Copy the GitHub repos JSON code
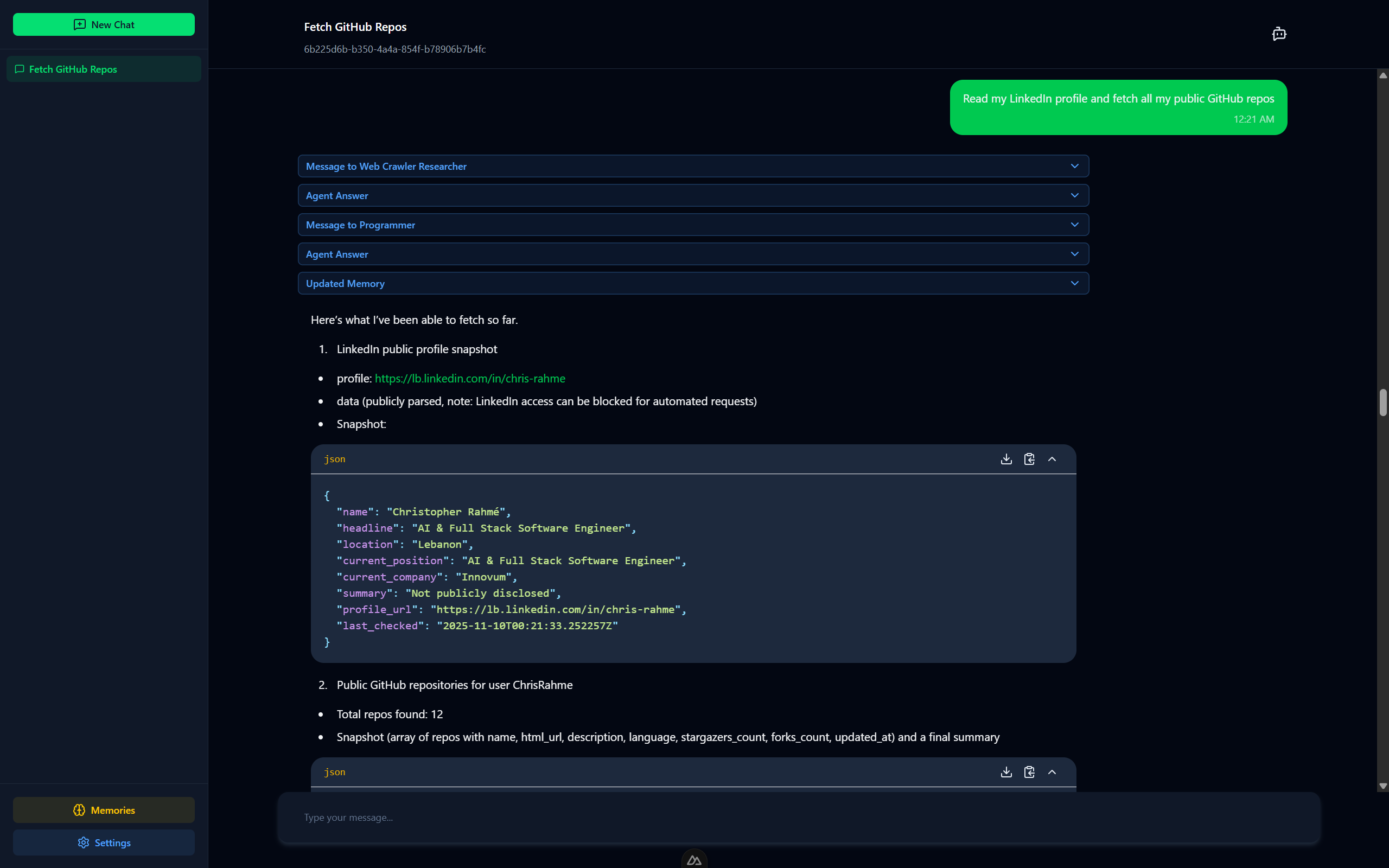The width and height of the screenshot is (1389, 868). (x=1029, y=771)
